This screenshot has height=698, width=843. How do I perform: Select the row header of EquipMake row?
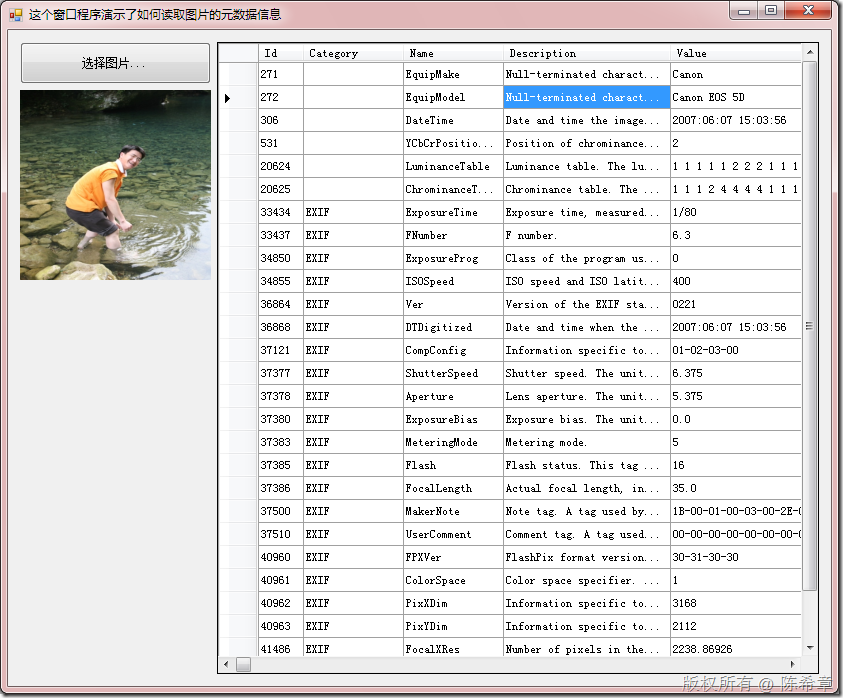point(238,74)
